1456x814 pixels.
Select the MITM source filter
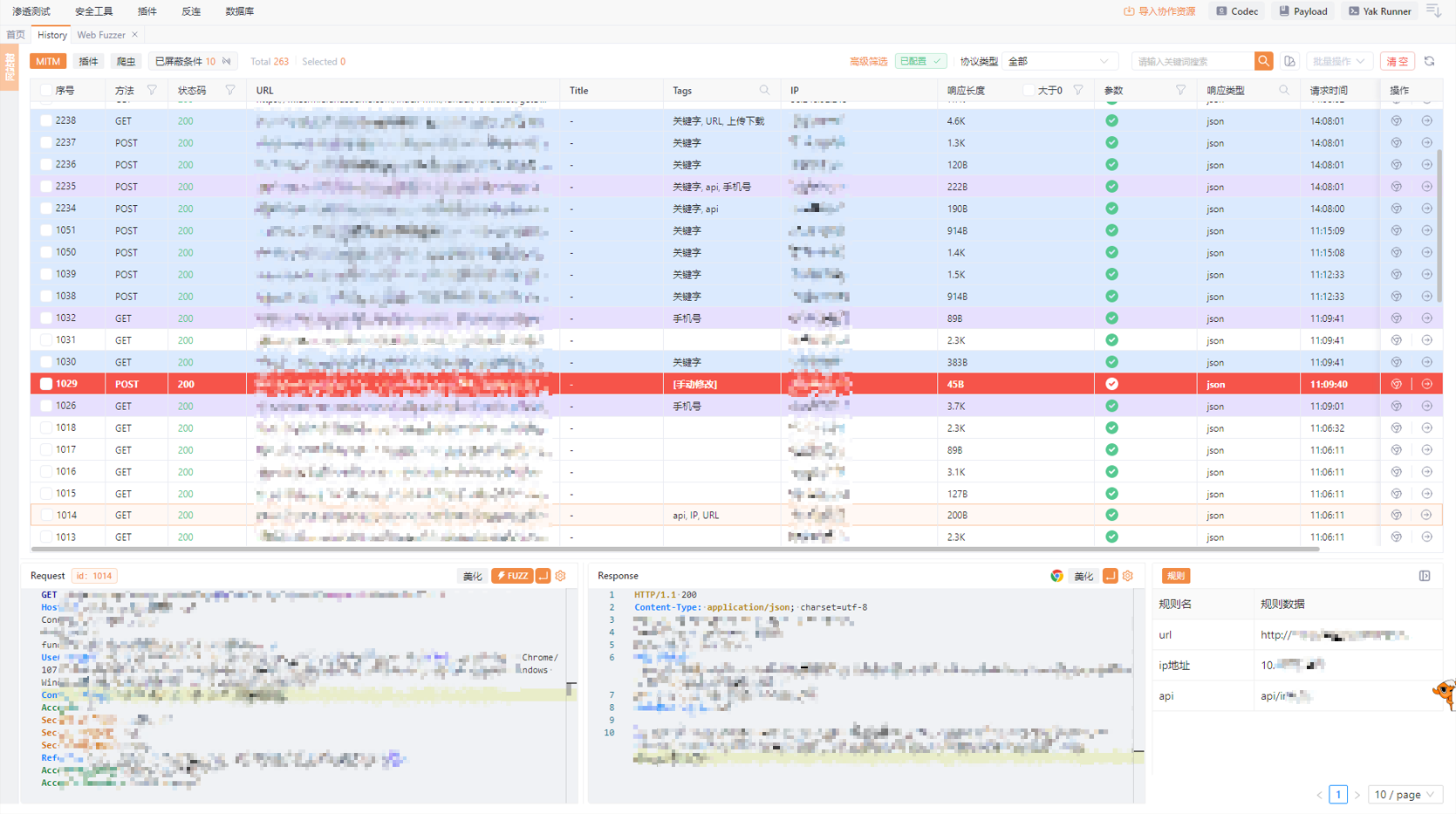[48, 61]
